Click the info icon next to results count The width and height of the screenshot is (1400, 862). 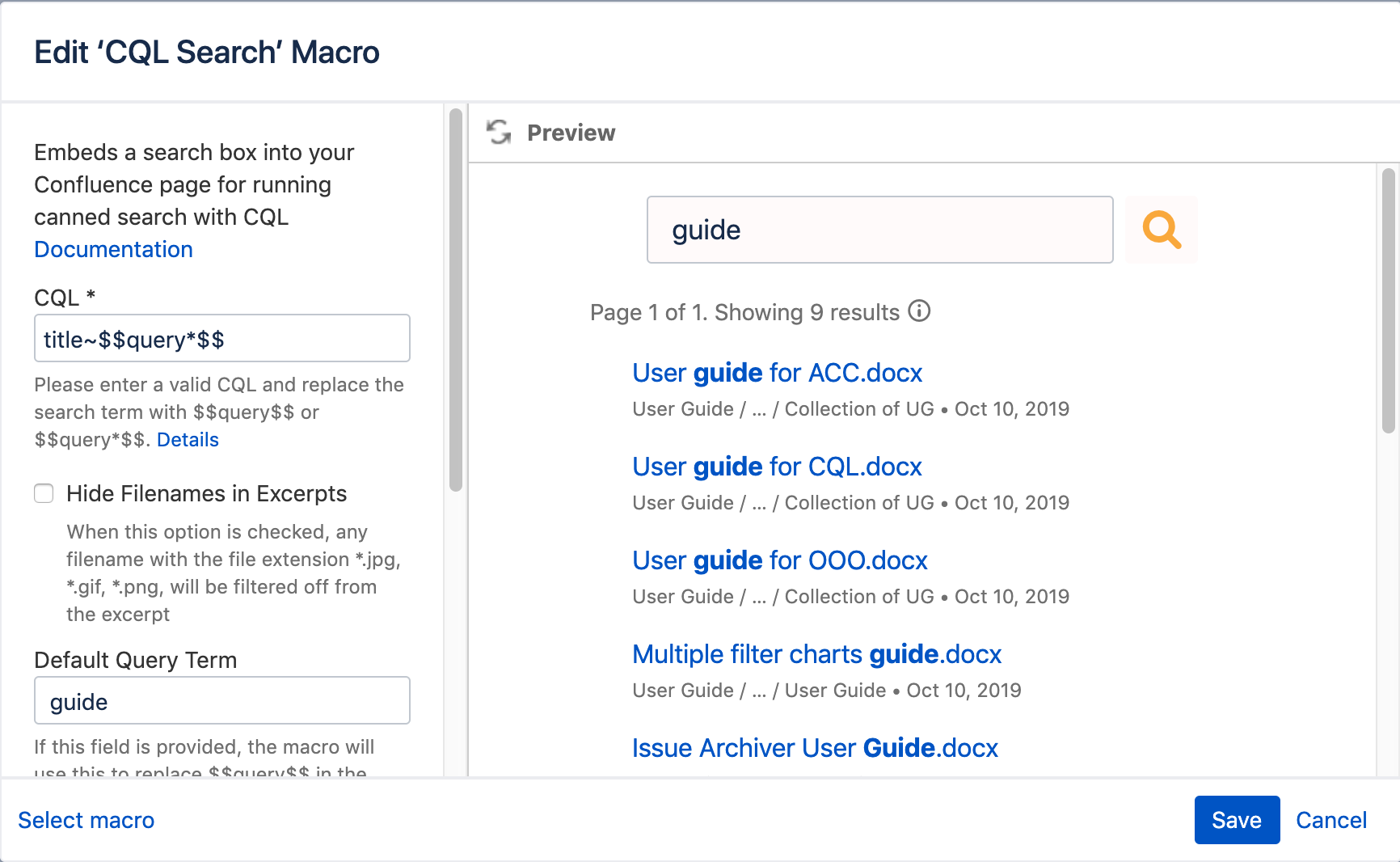pos(921,311)
